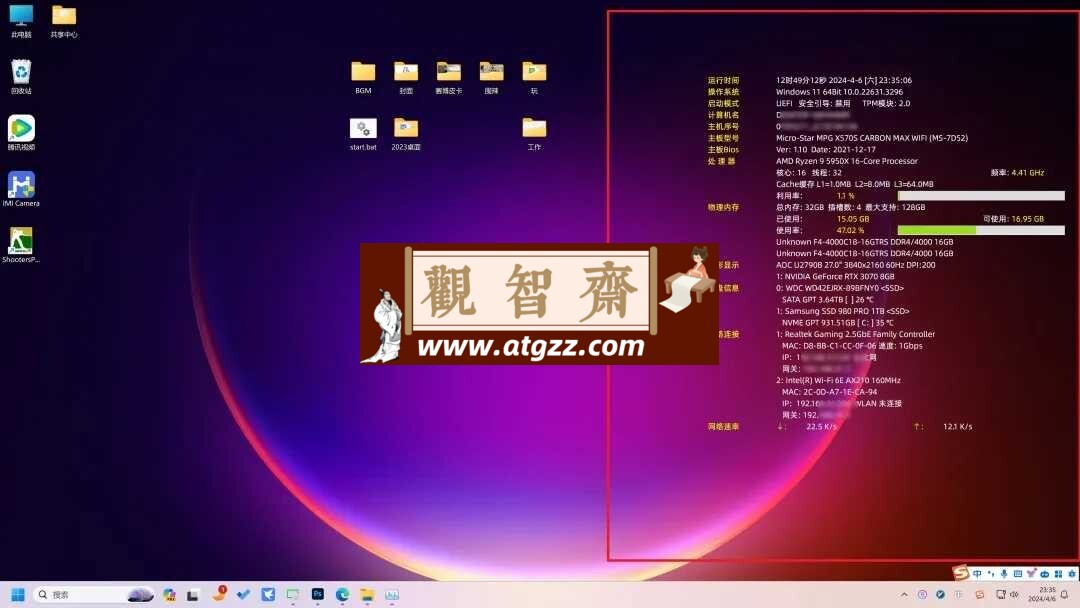Expand the hidden tray icons chevron
The image size is (1080, 608).
(x=904, y=595)
